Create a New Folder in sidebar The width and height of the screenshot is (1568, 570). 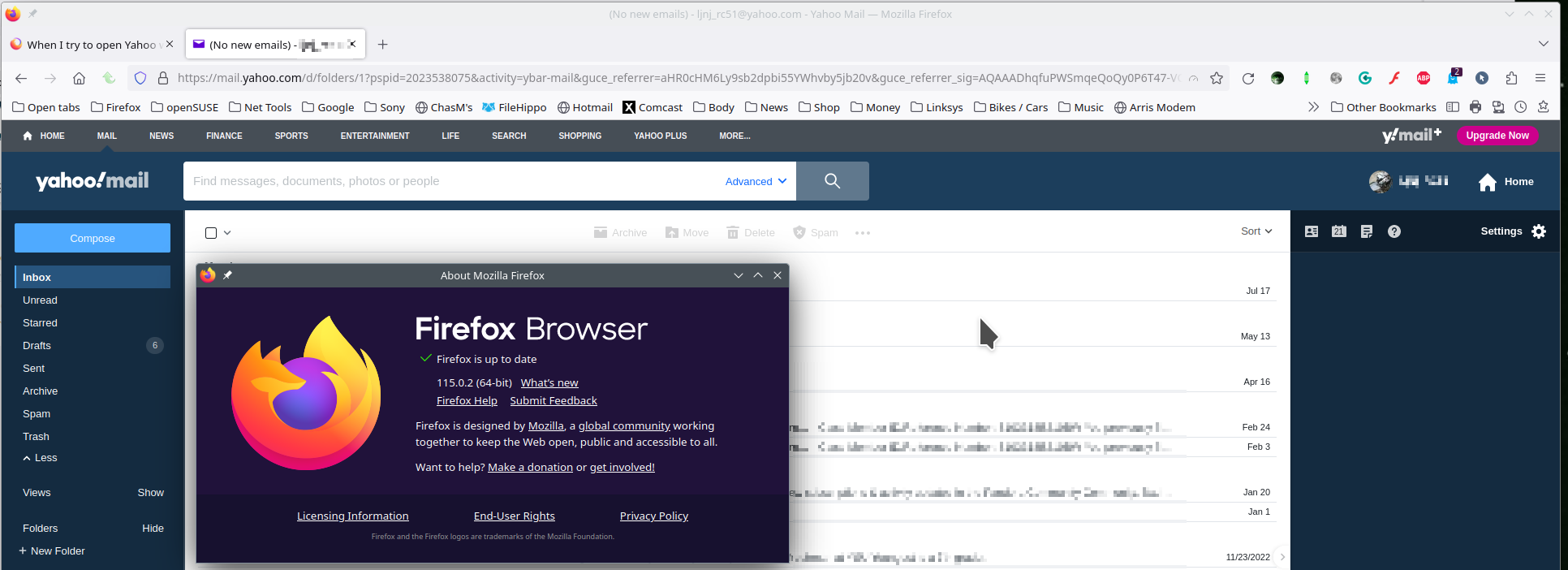click(x=51, y=551)
